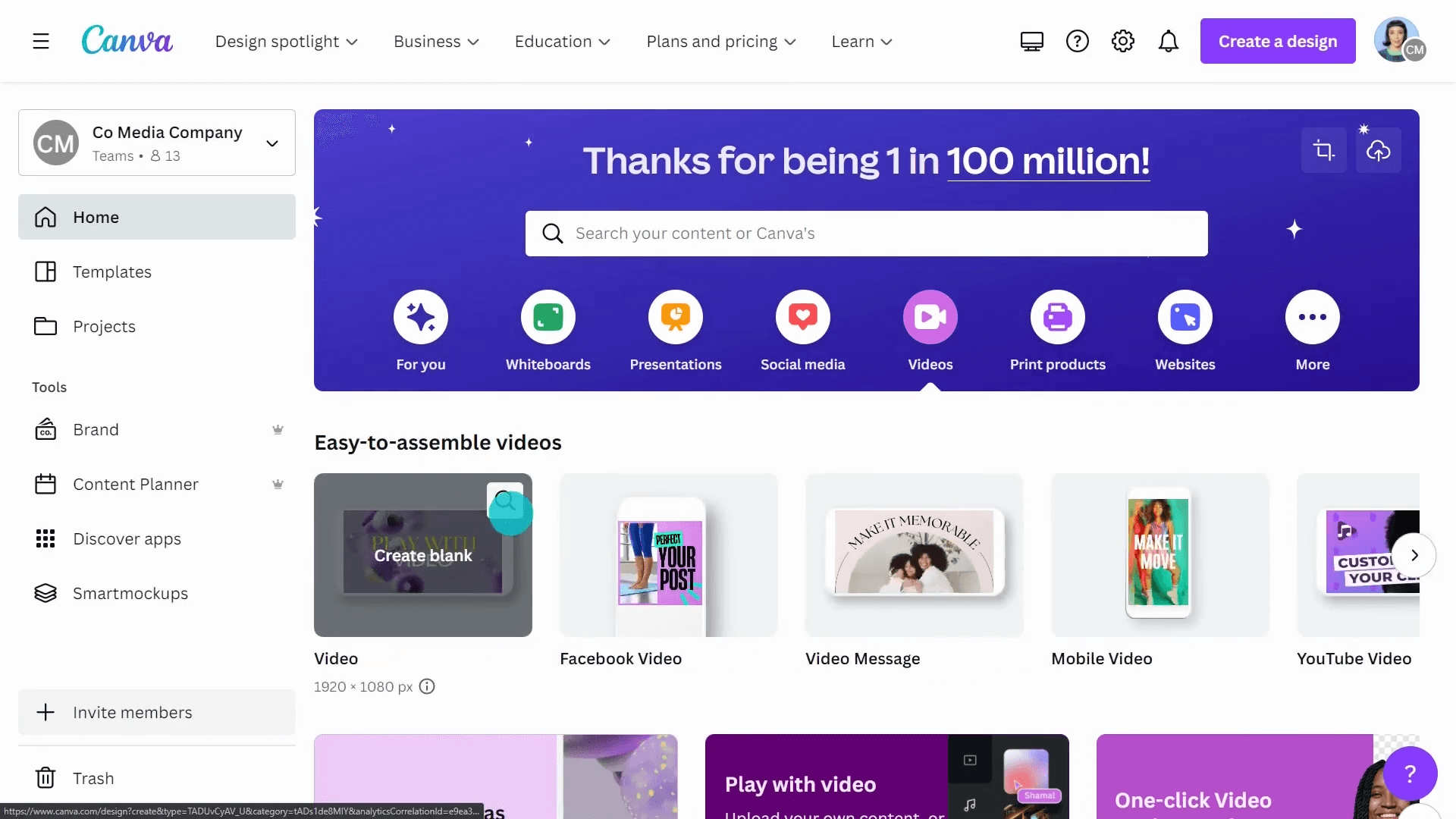Click the 100 million link
The width and height of the screenshot is (1456, 819).
1048,161
